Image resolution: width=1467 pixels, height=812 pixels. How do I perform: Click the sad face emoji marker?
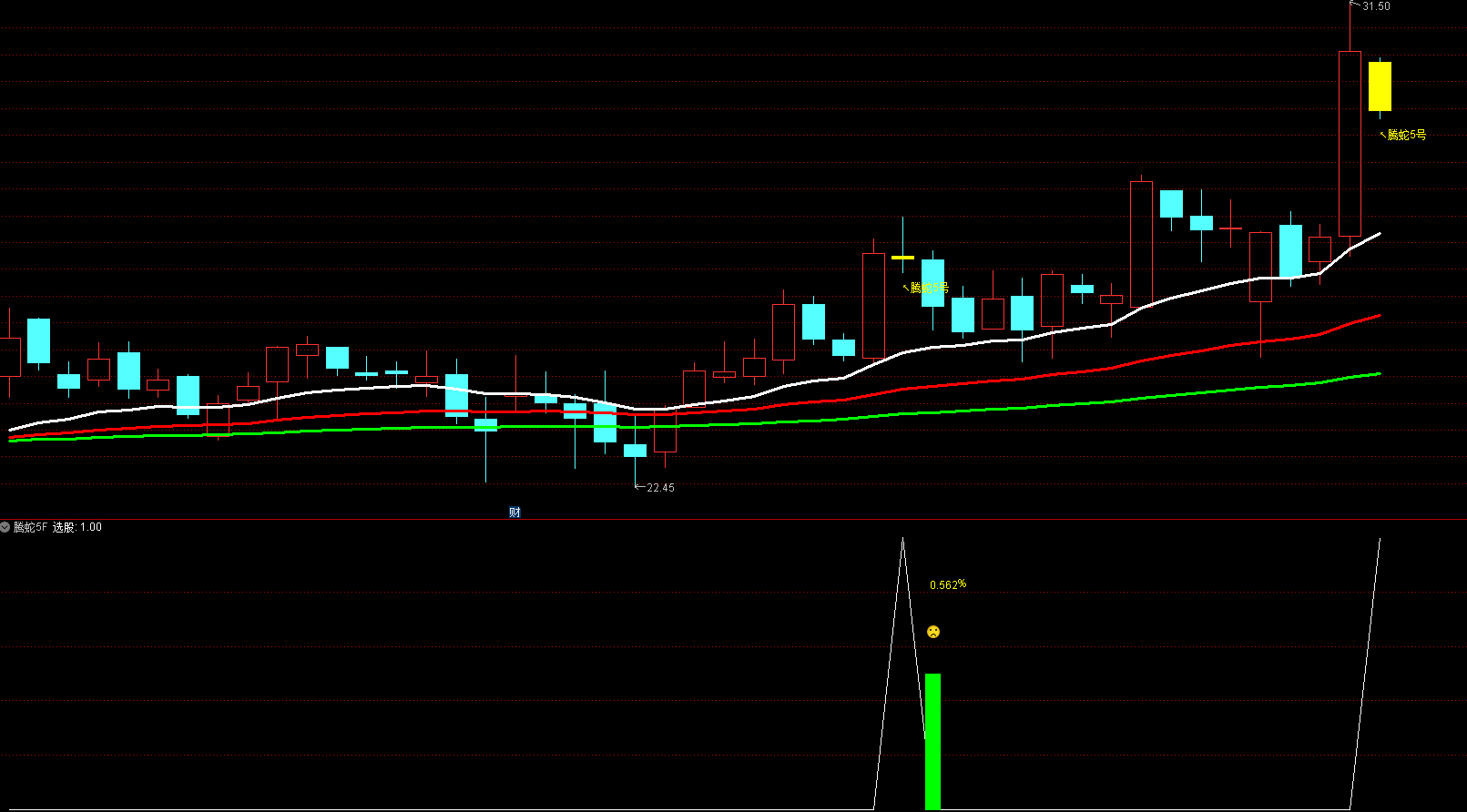click(x=932, y=632)
